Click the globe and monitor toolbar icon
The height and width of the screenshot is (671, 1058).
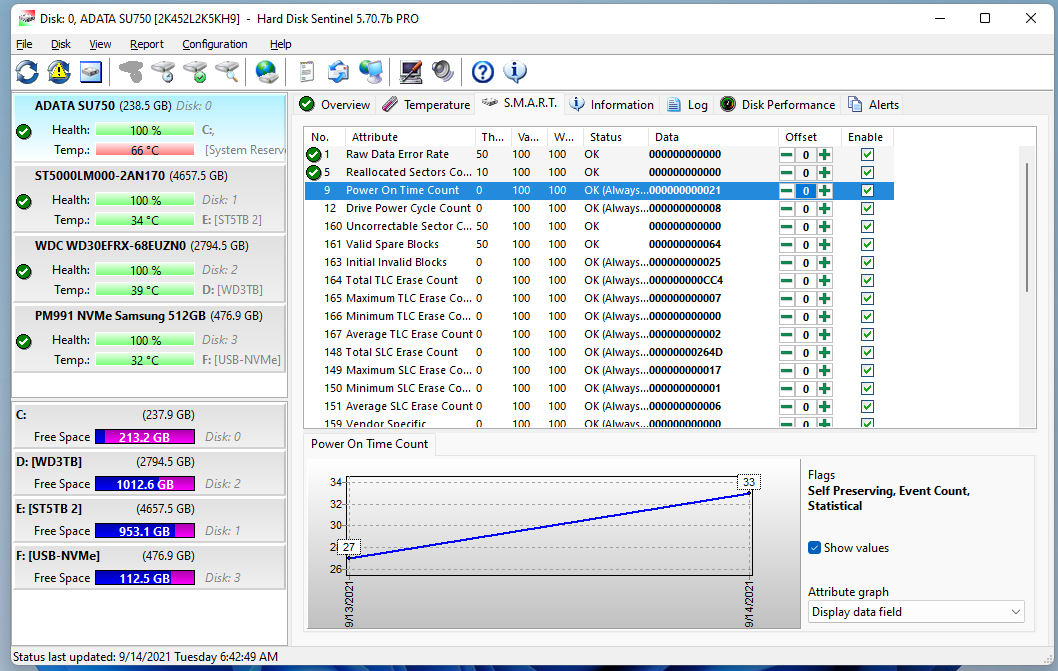(x=370, y=72)
